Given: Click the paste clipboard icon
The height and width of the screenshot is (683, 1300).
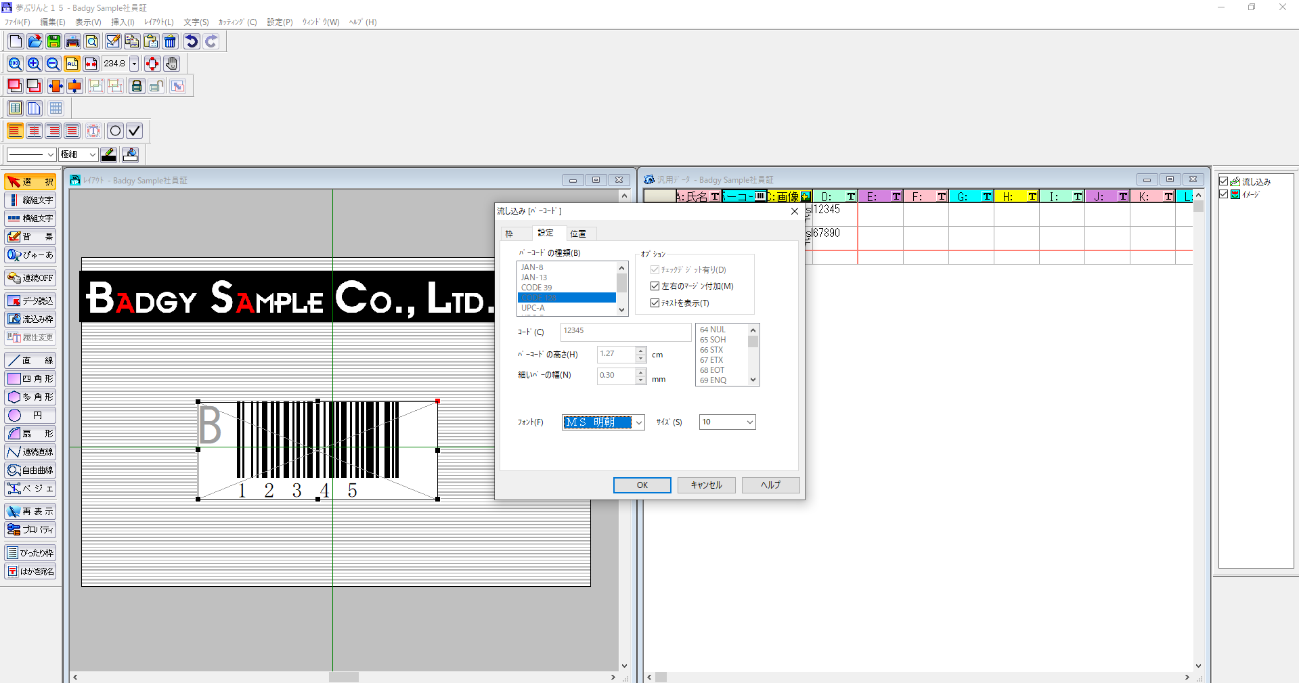Looking at the screenshot, I should [151, 41].
